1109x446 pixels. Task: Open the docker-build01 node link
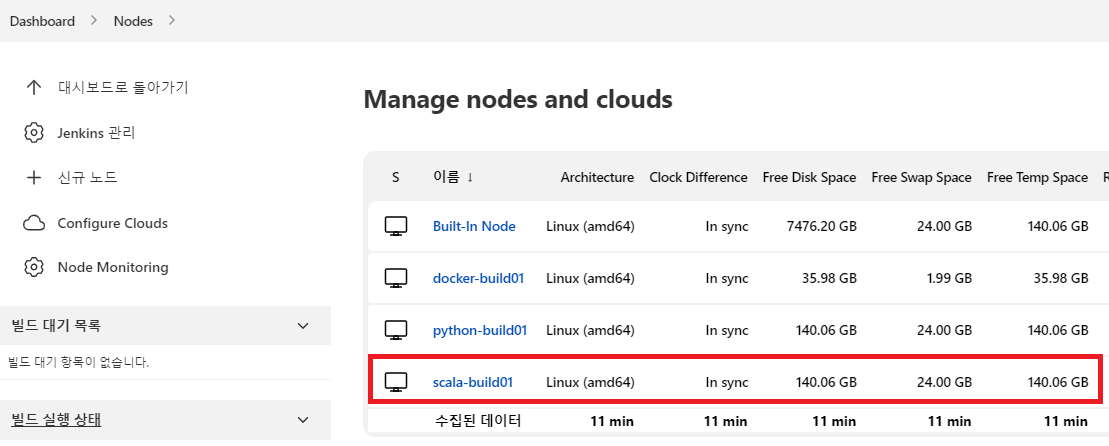pos(478,278)
